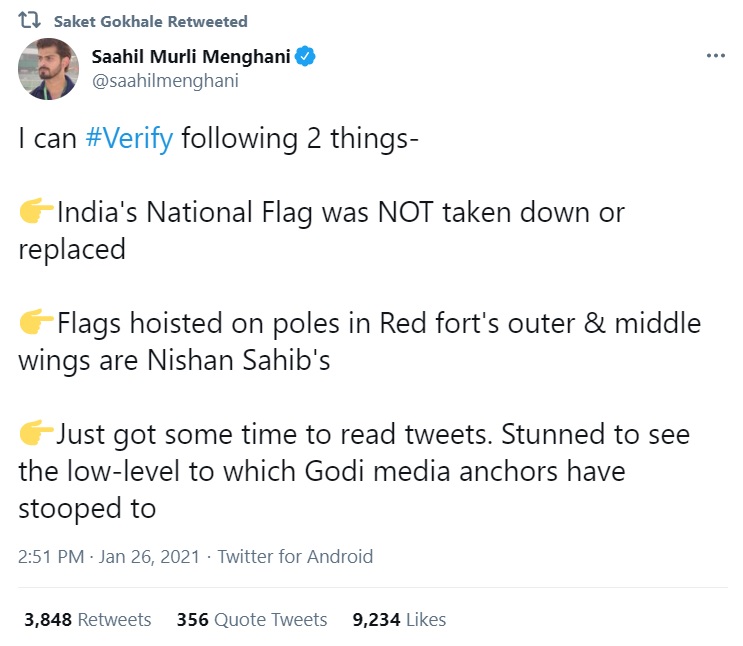View the 9,234 Likes list
This screenshot has height=646, width=743.
[399, 620]
